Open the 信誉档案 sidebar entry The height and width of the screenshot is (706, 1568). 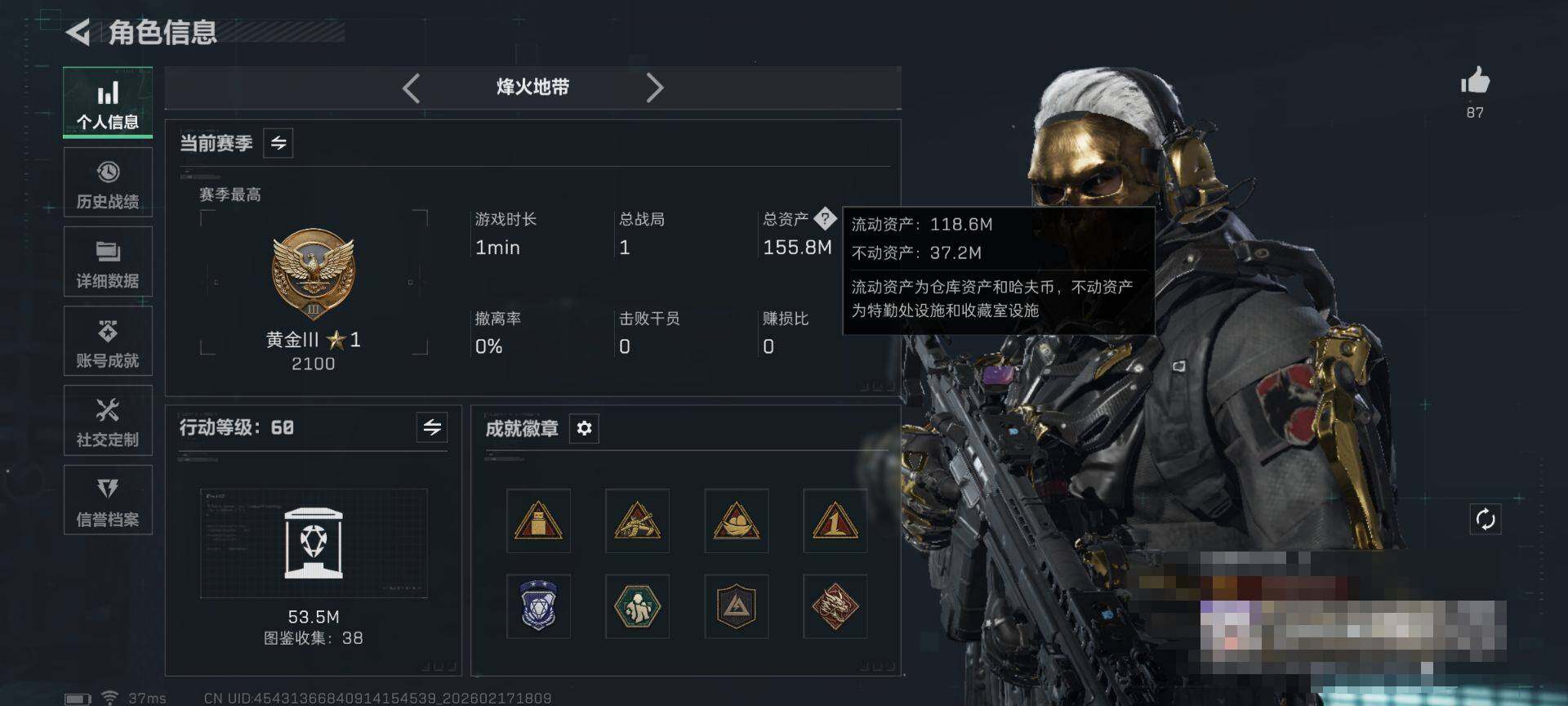coord(108,500)
